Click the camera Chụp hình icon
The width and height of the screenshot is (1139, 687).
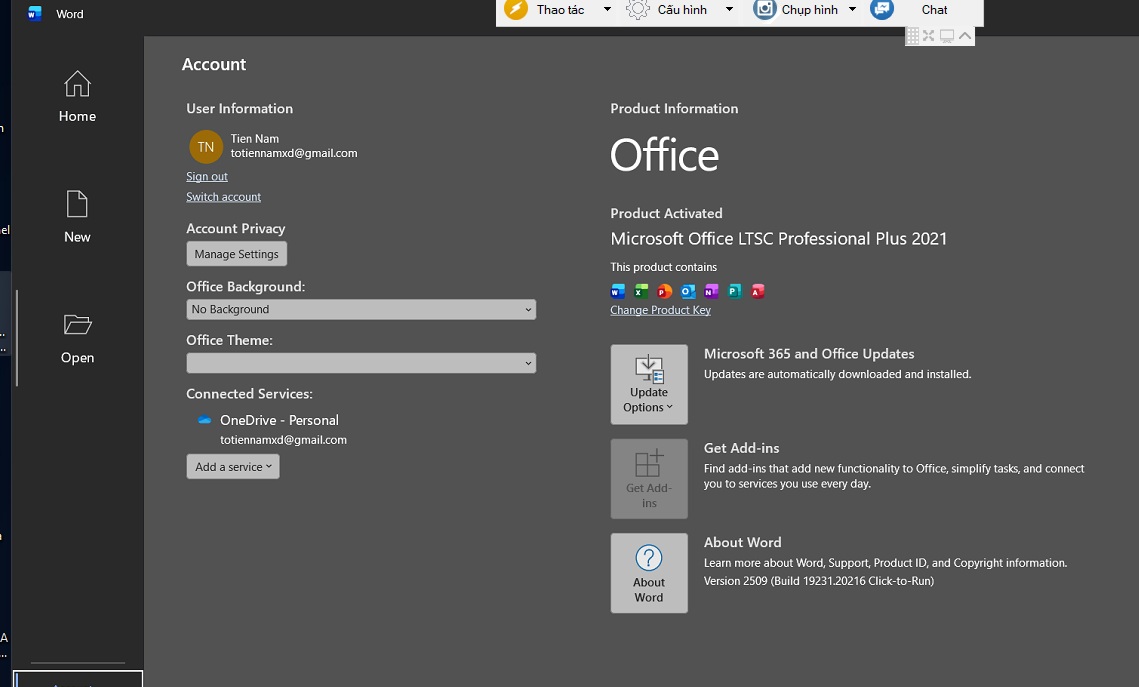coord(764,9)
